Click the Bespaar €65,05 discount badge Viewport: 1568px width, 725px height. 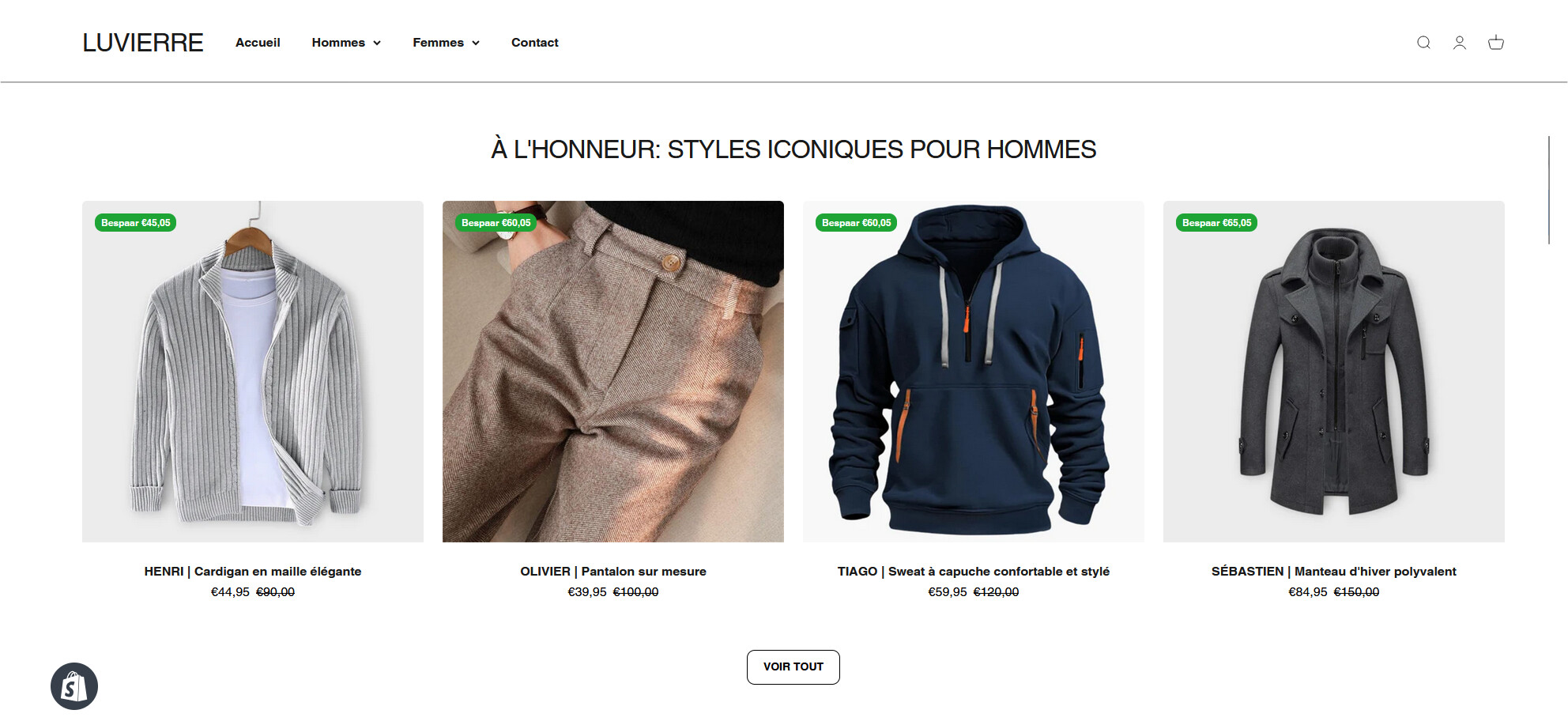[1217, 223]
